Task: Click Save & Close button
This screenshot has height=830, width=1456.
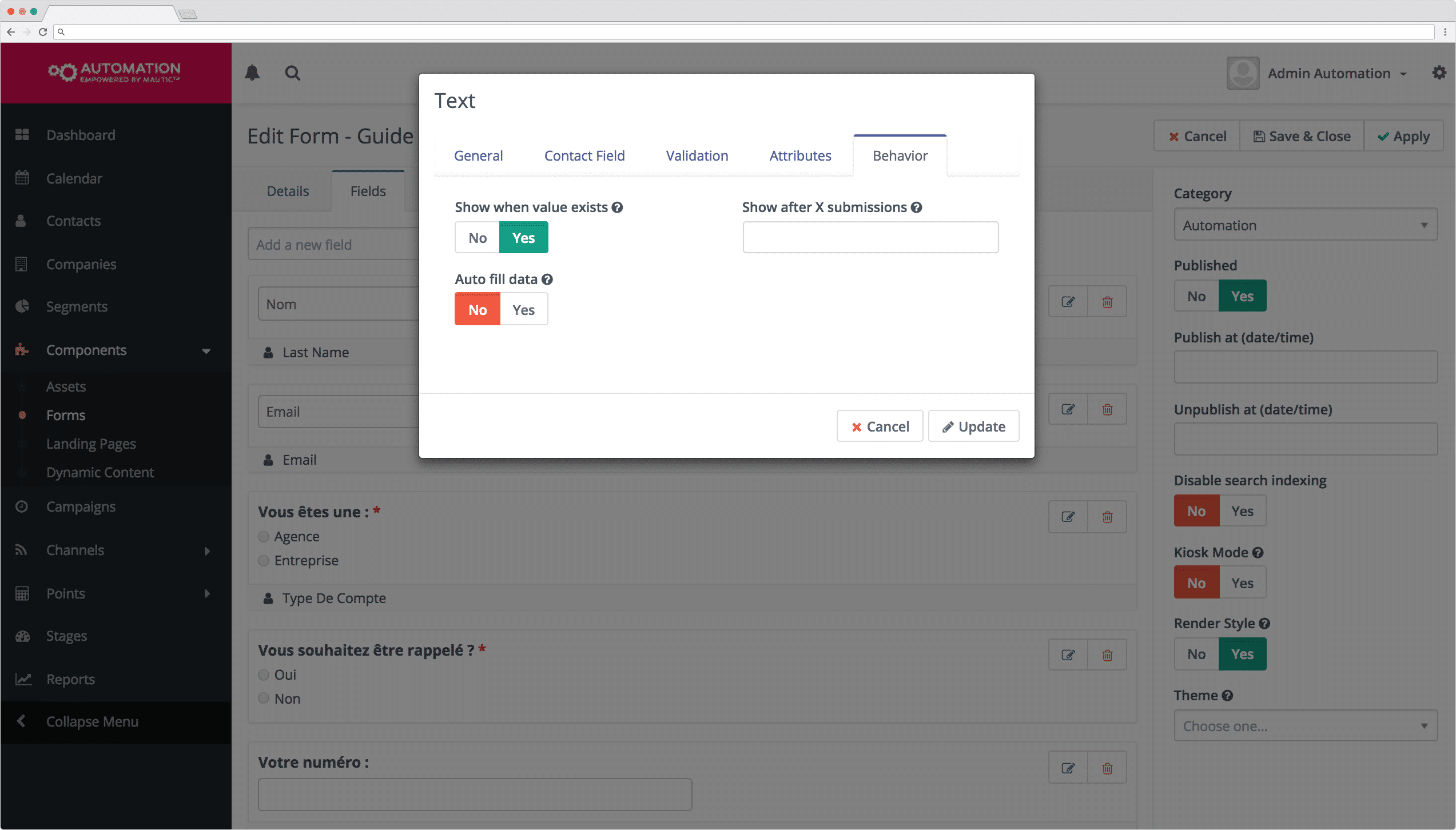Action: click(x=1302, y=136)
